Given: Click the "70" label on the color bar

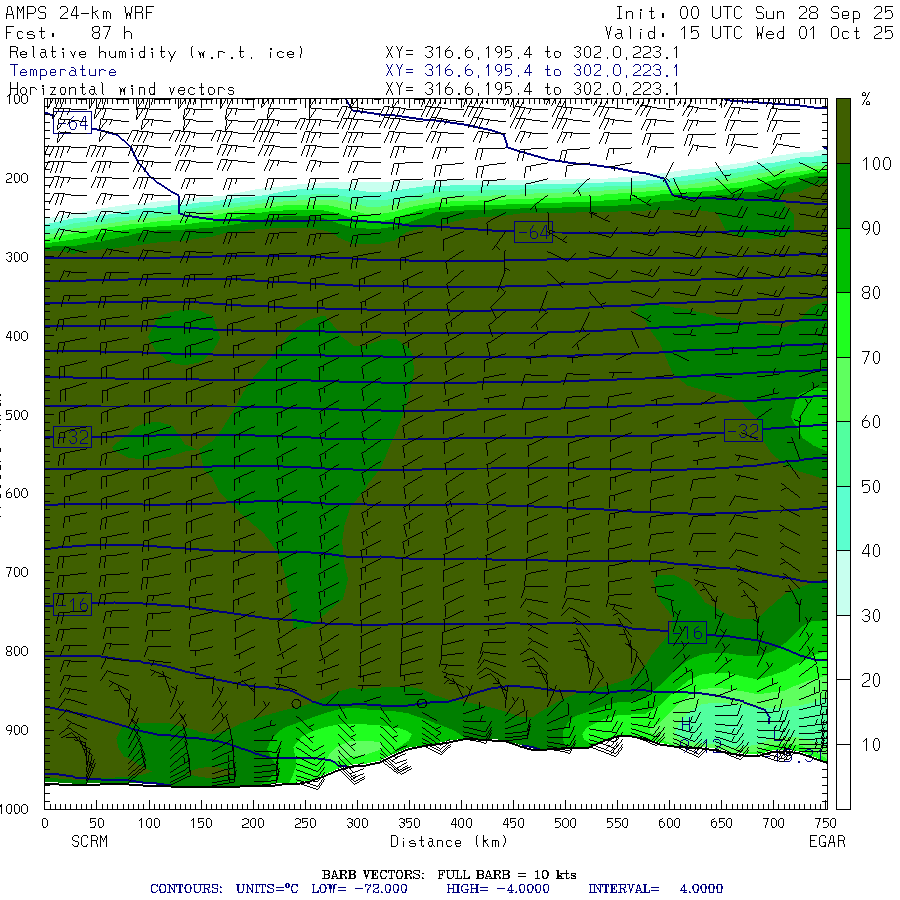Looking at the screenshot, I should tap(871, 358).
